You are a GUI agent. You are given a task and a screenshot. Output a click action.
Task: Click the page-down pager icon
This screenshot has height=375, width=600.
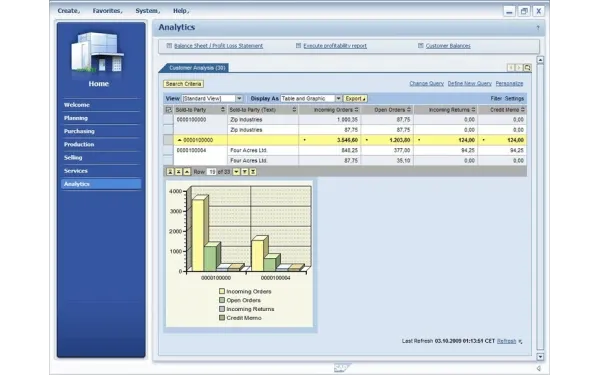tap(245, 172)
